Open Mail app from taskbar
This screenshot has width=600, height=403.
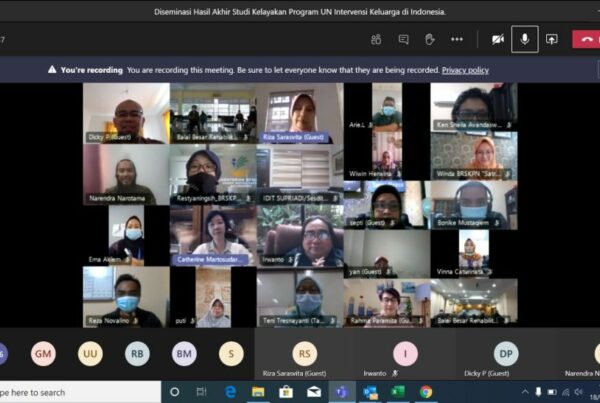(314, 392)
